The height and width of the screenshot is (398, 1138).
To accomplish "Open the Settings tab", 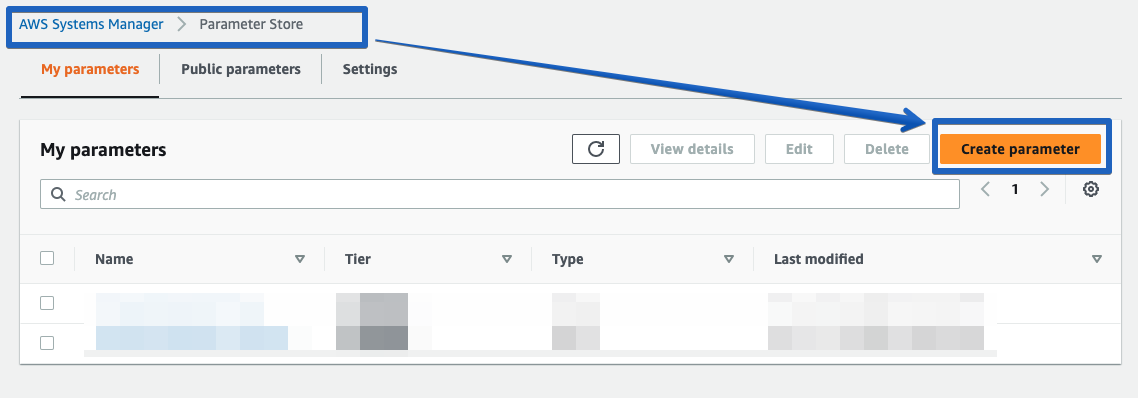I will pos(370,70).
